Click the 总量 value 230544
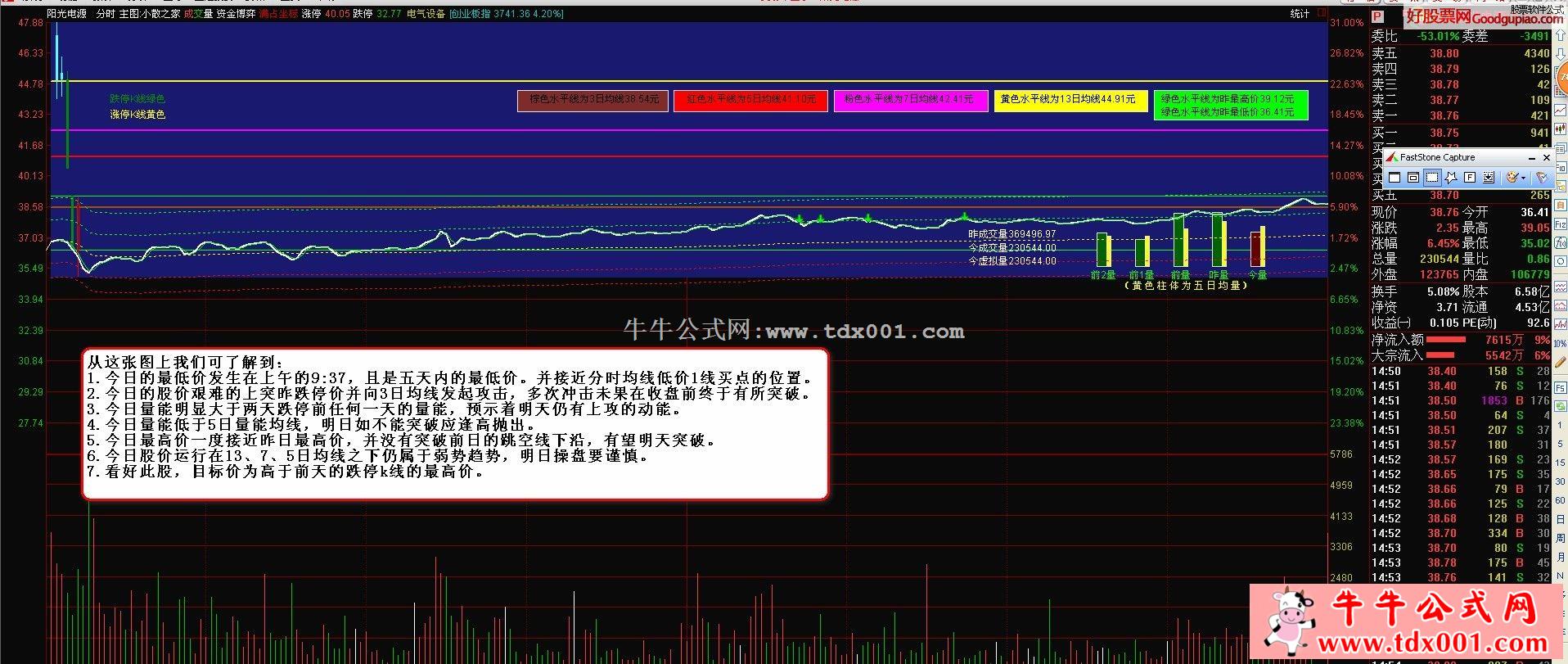 [x=1439, y=259]
